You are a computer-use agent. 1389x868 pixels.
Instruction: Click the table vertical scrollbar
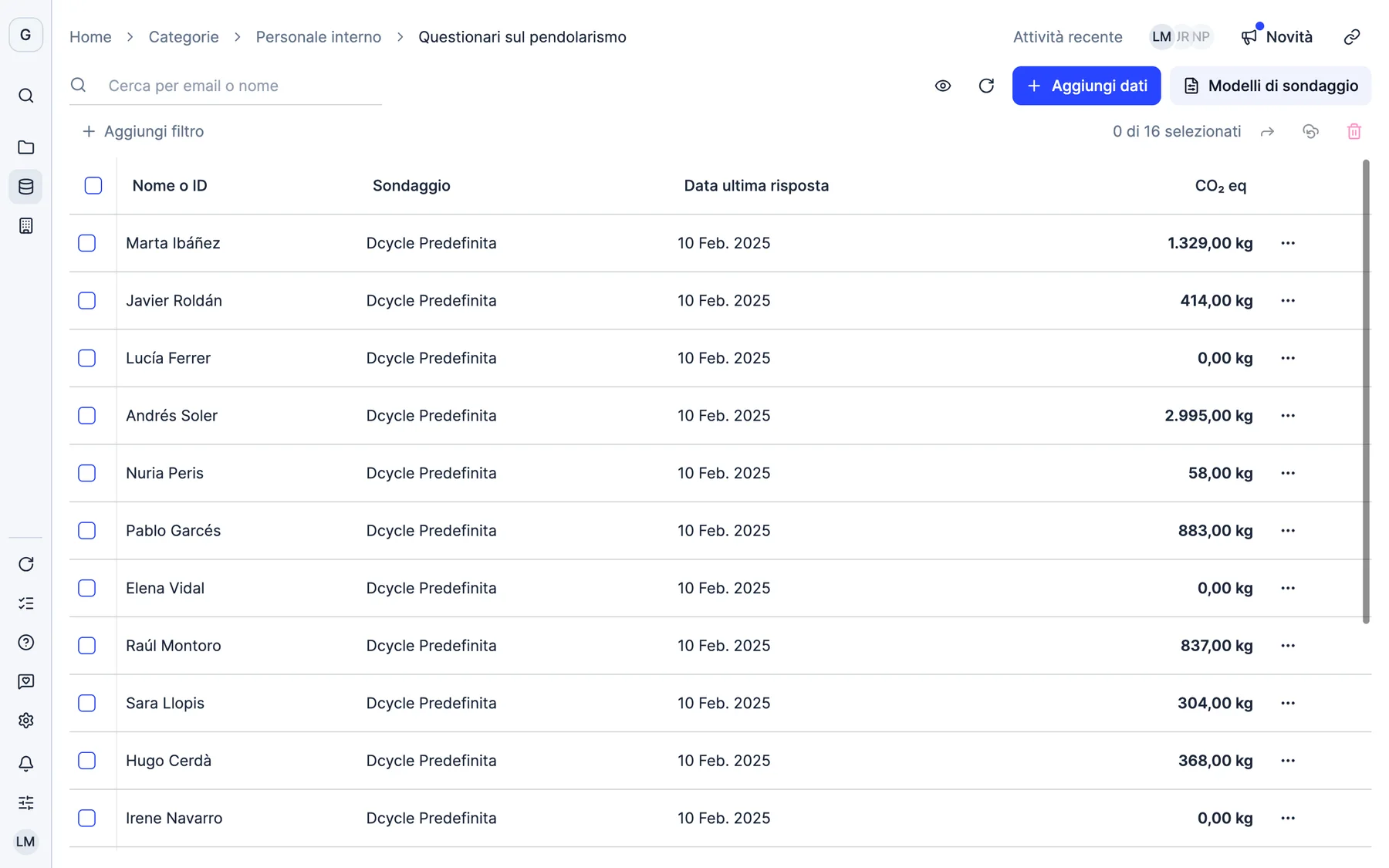(x=1366, y=392)
